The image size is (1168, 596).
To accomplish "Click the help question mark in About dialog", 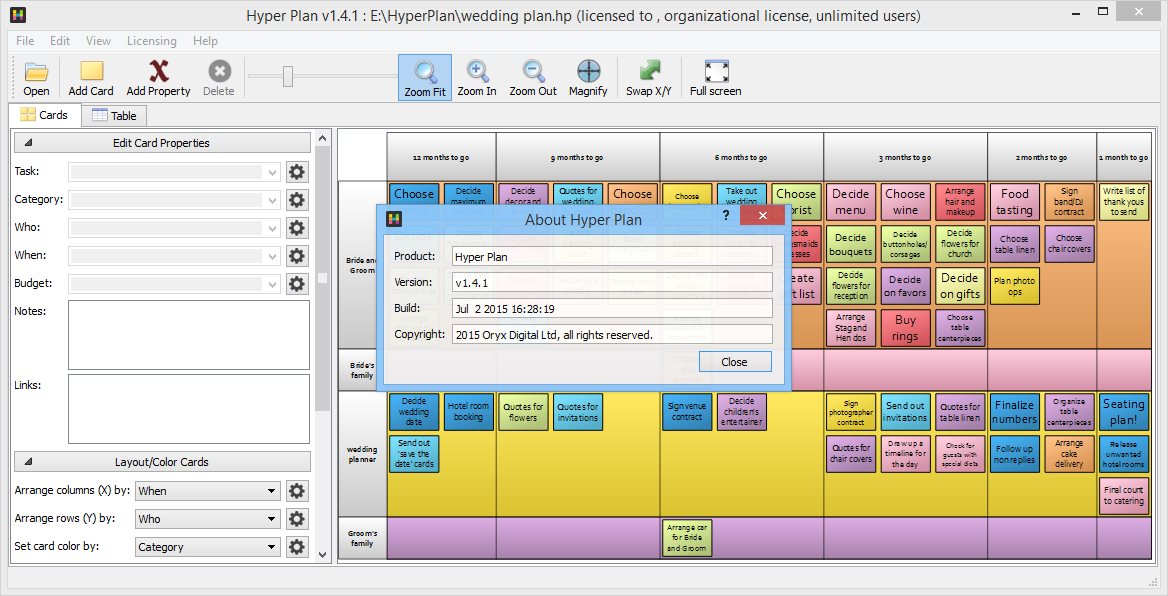I will point(726,215).
